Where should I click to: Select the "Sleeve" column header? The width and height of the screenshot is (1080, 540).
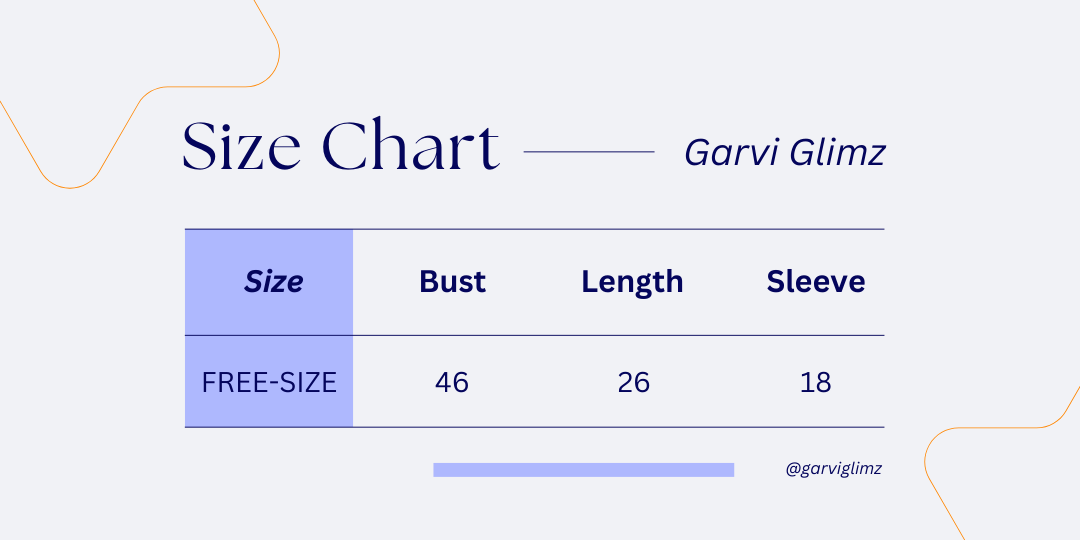tap(815, 282)
